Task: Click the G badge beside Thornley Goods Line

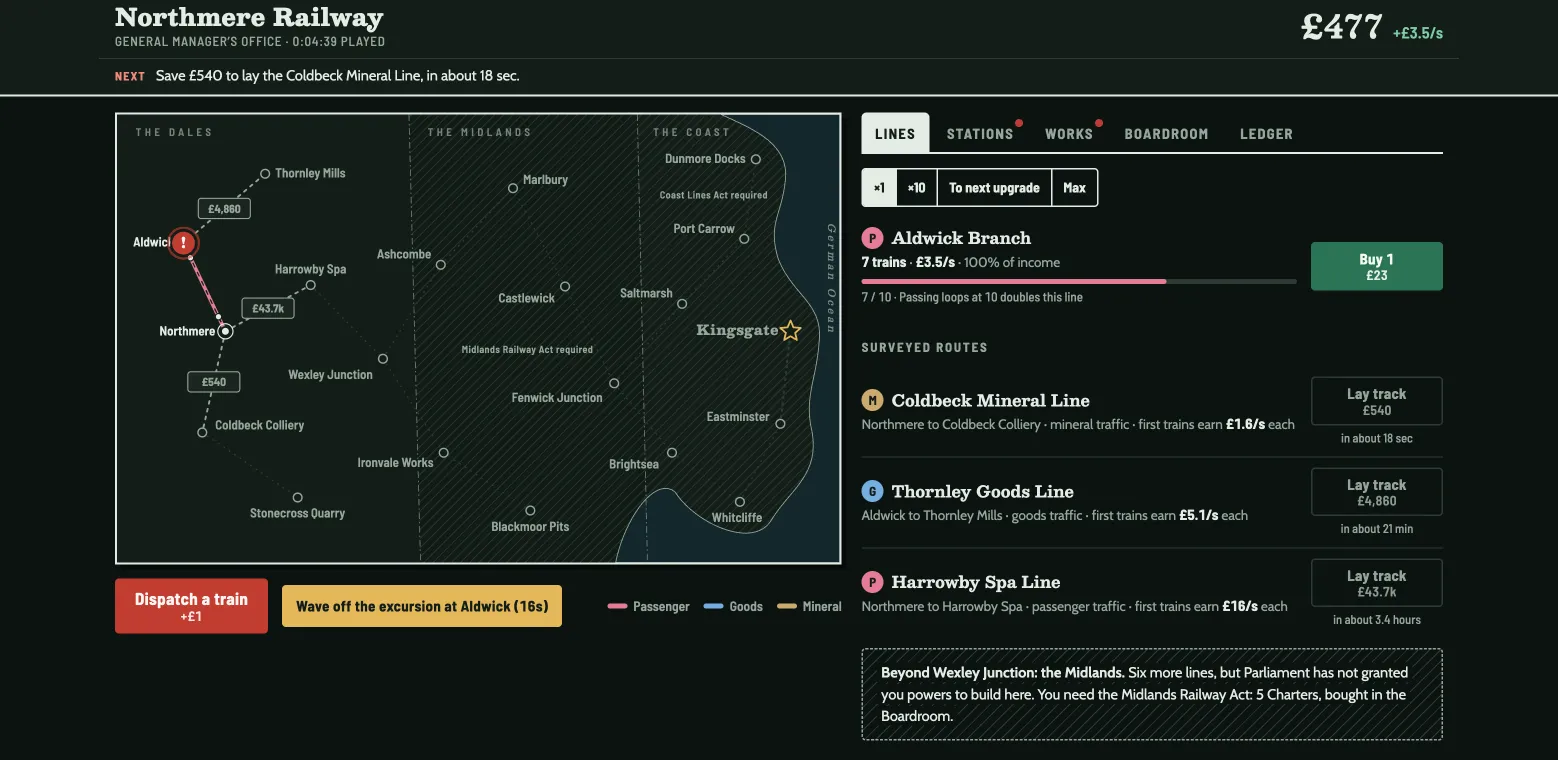Action: tap(873, 491)
